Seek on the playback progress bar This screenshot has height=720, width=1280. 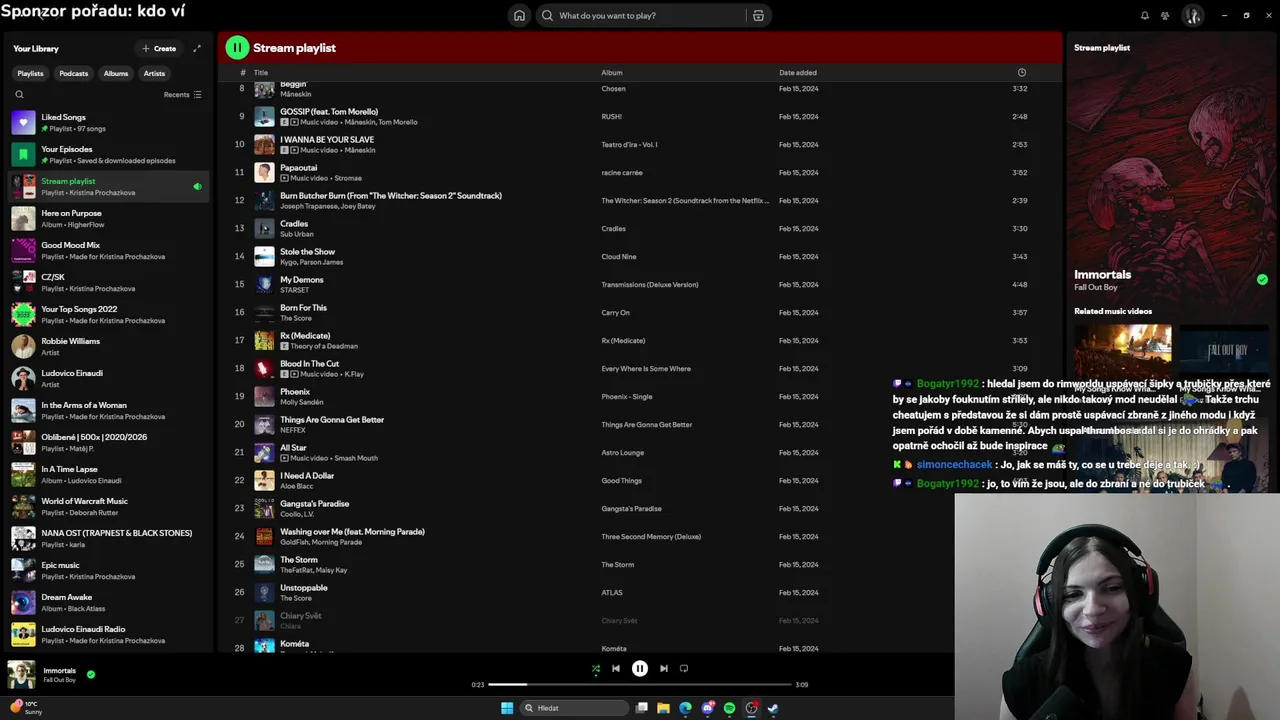pyautogui.click(x=640, y=685)
